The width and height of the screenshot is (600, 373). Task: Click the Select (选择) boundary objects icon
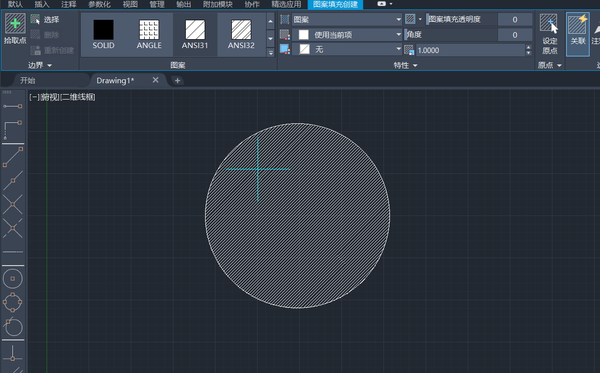36,19
